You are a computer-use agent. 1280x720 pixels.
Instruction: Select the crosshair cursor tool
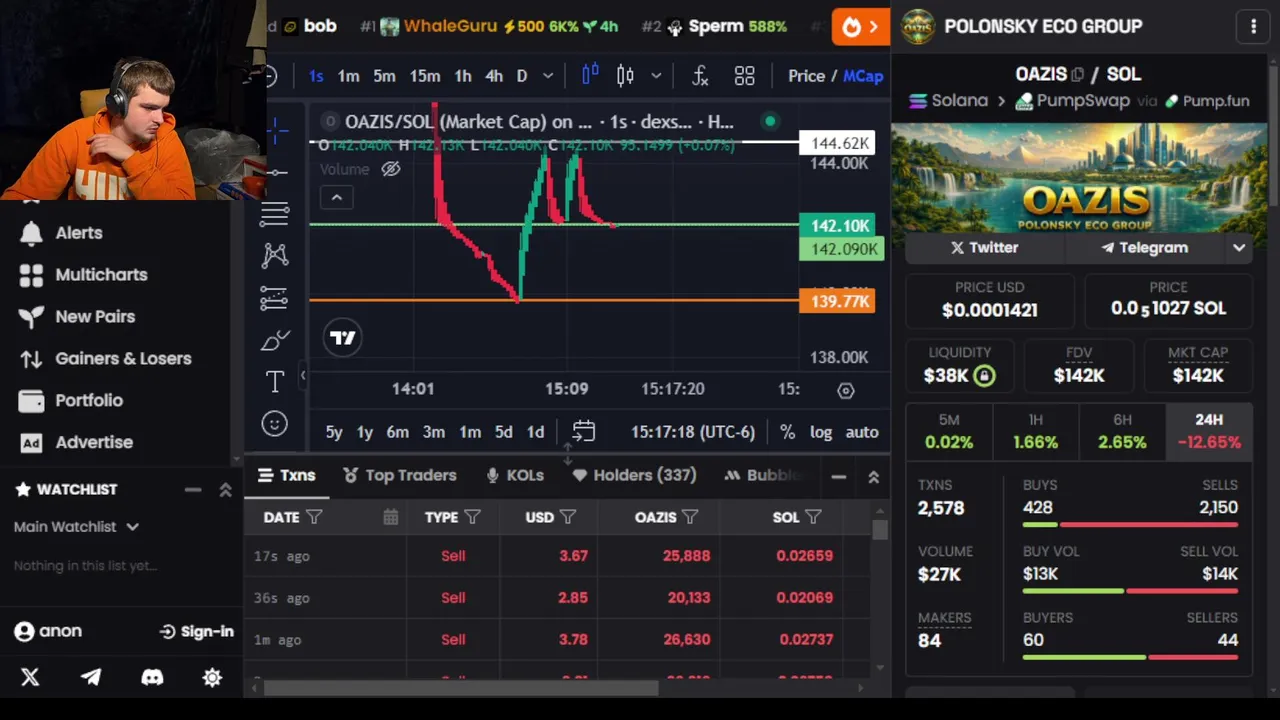tap(276, 129)
